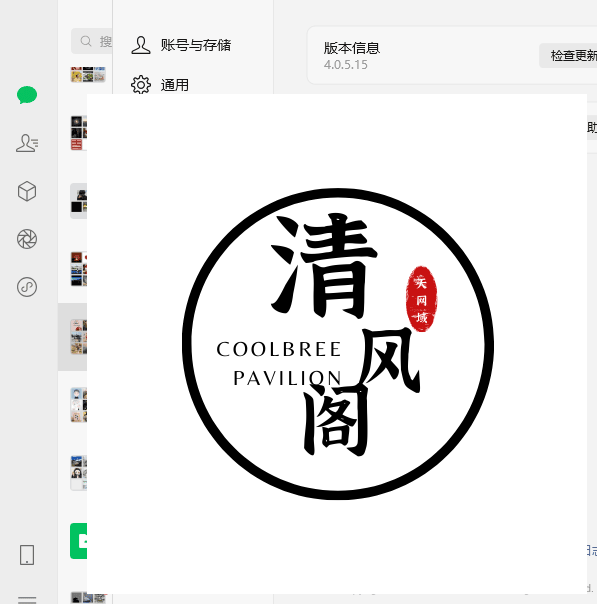Click the 版本信息 label
The height and width of the screenshot is (604, 597).
[352, 48]
